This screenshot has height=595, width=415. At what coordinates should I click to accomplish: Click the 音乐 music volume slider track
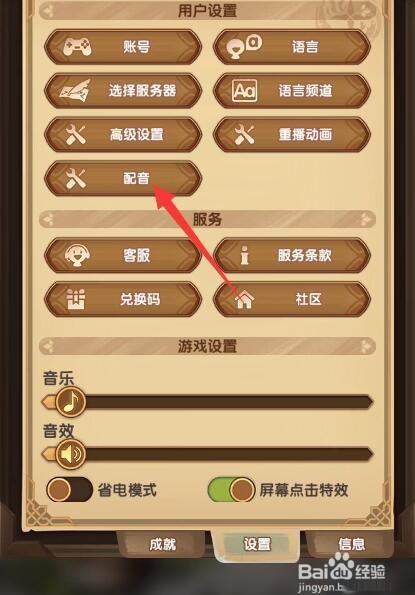208,402
